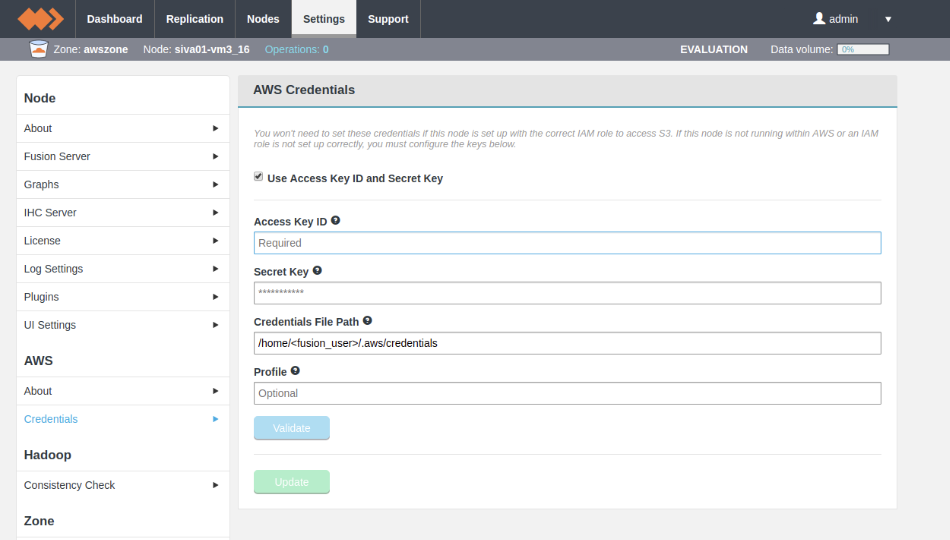Click the Validate button

(291, 428)
